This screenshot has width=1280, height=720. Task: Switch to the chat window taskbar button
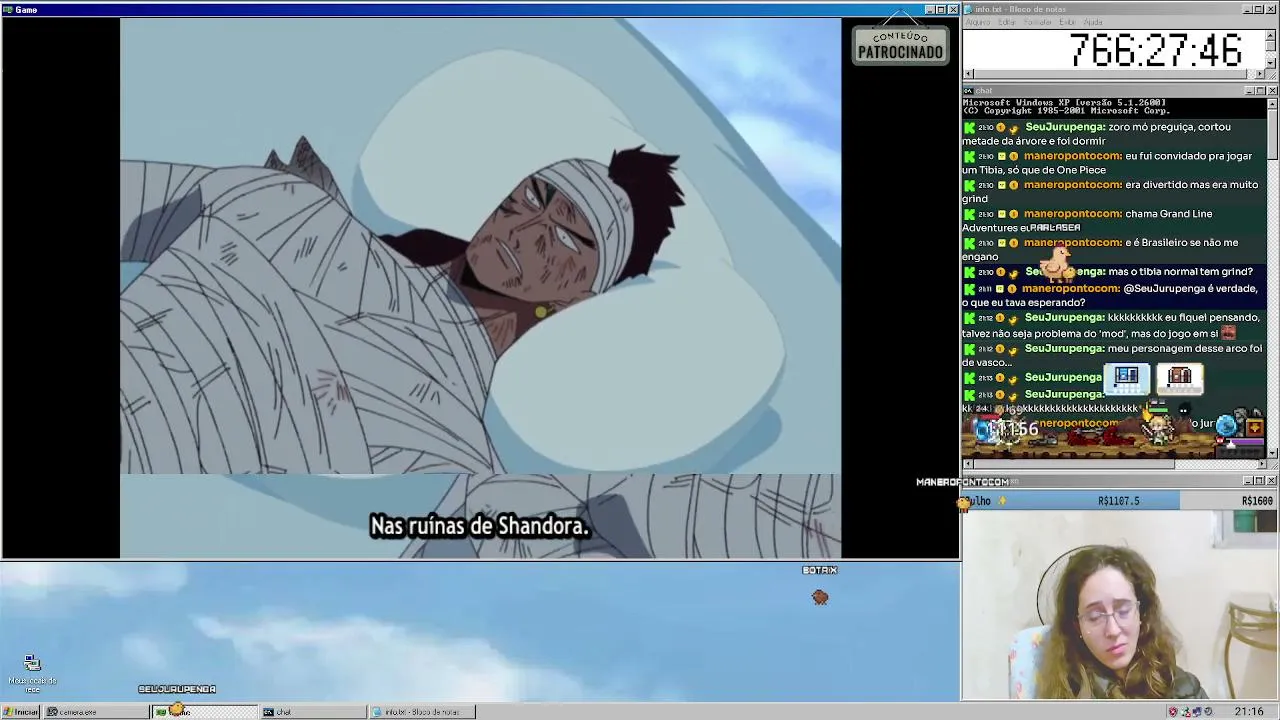click(x=314, y=712)
